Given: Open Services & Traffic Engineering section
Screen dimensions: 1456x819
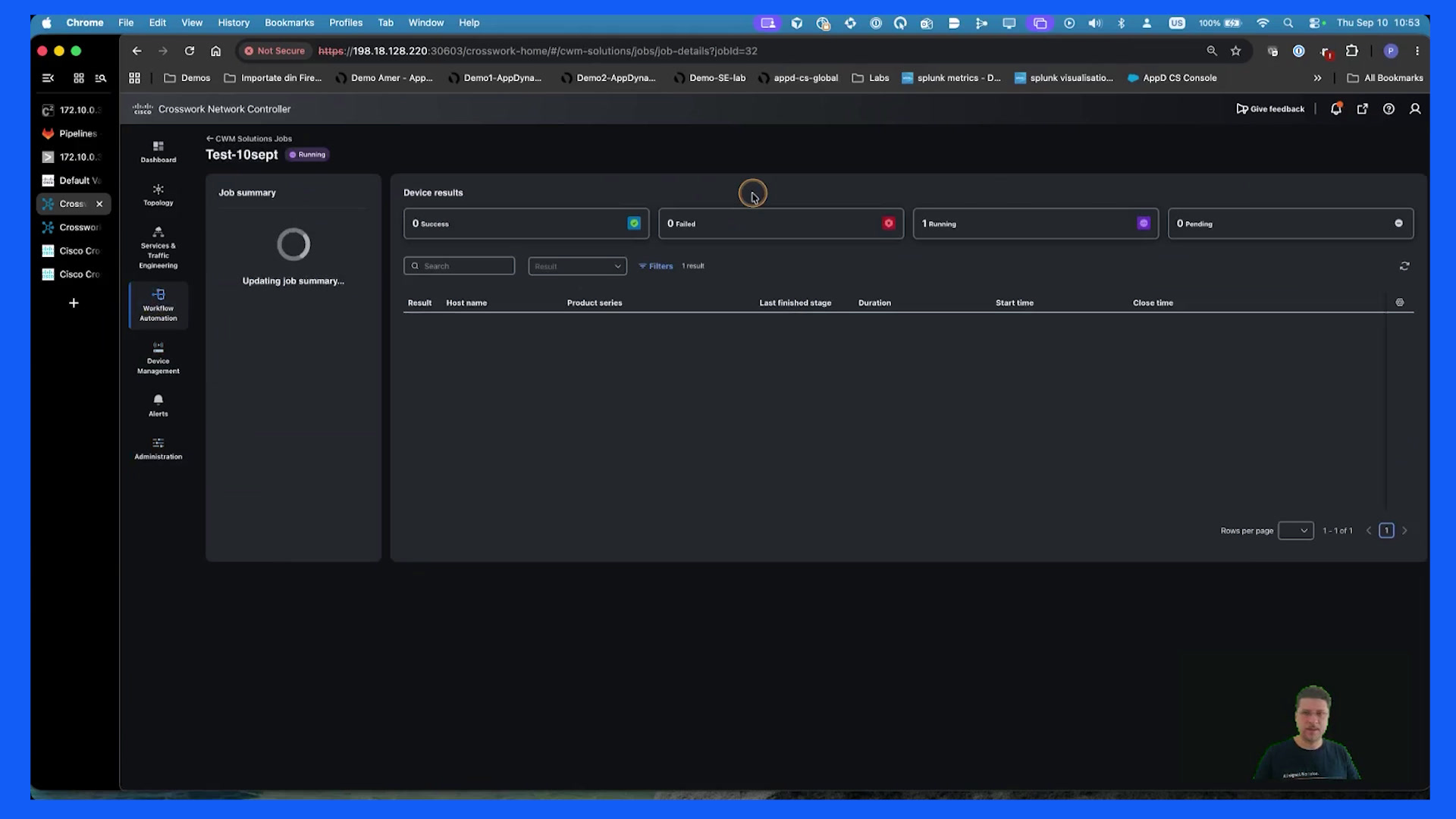Looking at the screenshot, I should click(x=158, y=248).
